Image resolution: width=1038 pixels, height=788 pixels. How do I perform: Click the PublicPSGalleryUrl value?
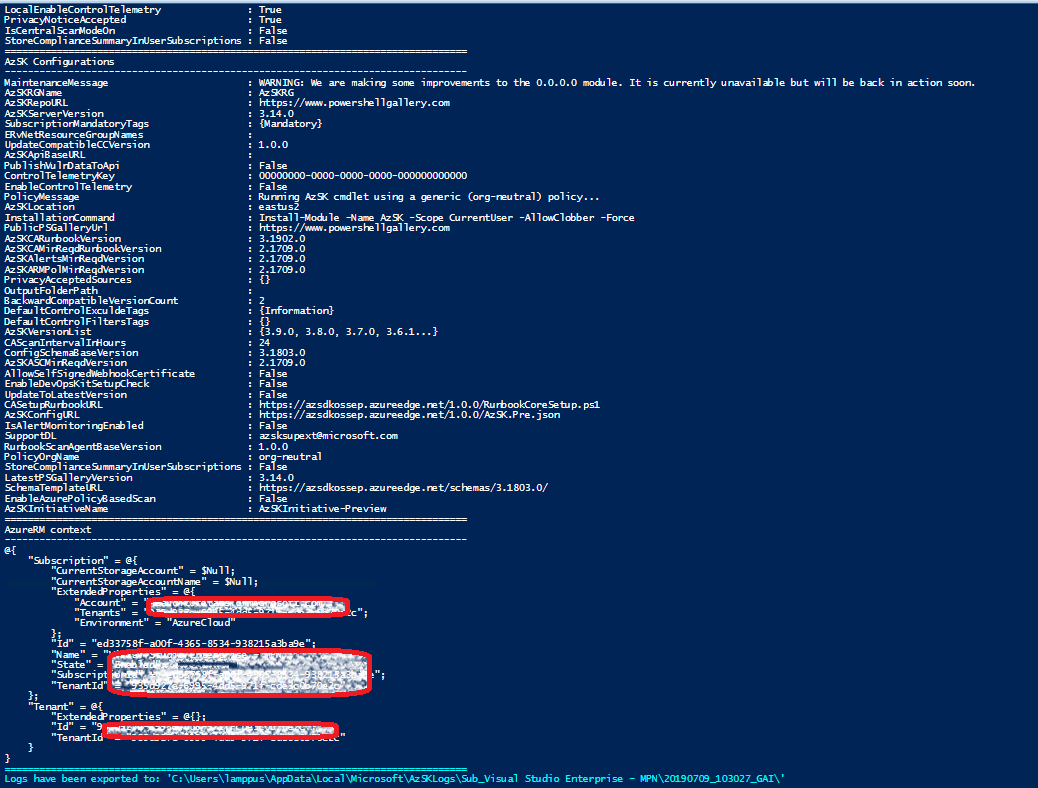(354, 228)
